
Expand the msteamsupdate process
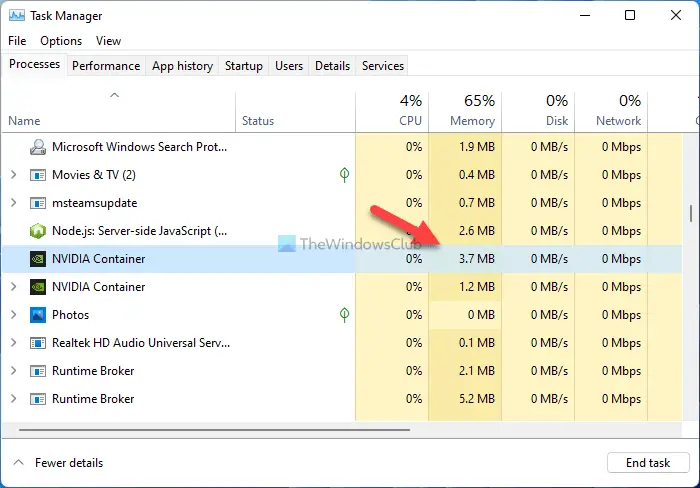14,203
